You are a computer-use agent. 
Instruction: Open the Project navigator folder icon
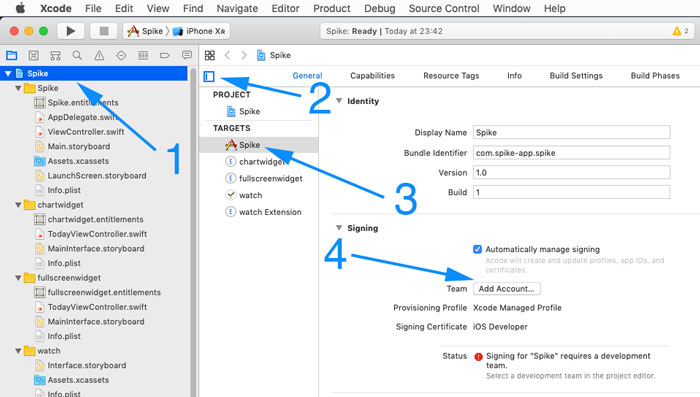point(12,55)
